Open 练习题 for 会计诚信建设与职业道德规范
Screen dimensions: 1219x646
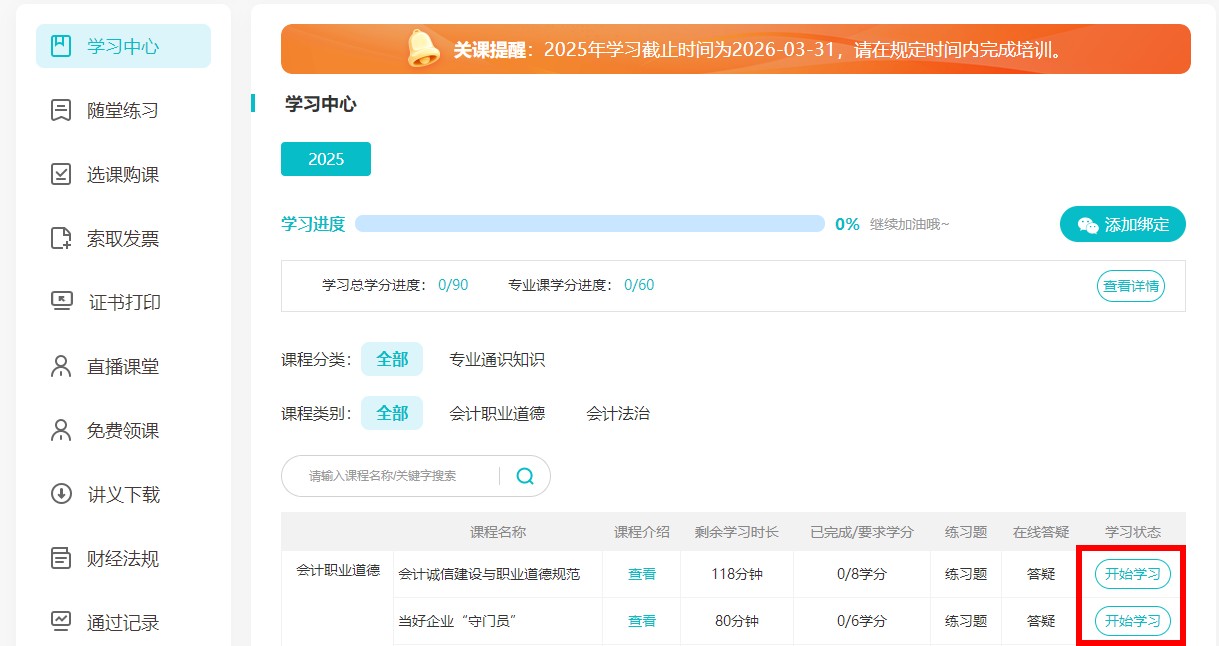click(x=966, y=574)
